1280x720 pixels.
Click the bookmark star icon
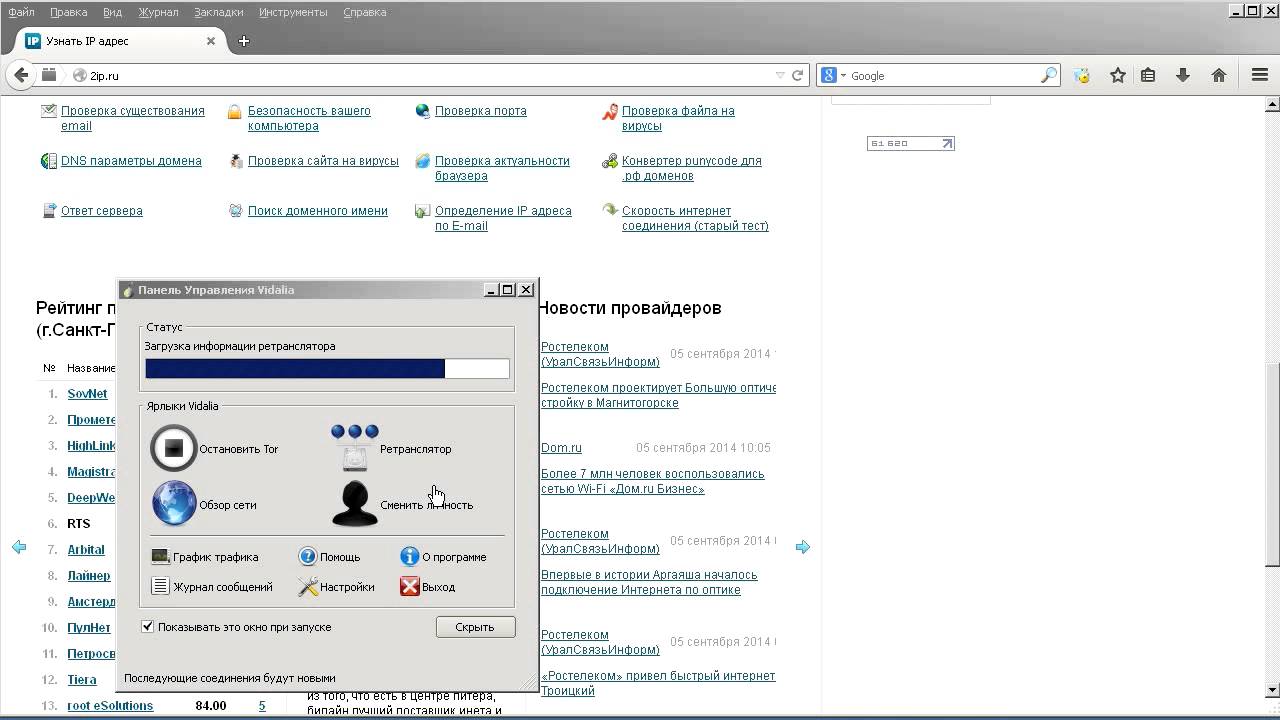tap(1118, 75)
